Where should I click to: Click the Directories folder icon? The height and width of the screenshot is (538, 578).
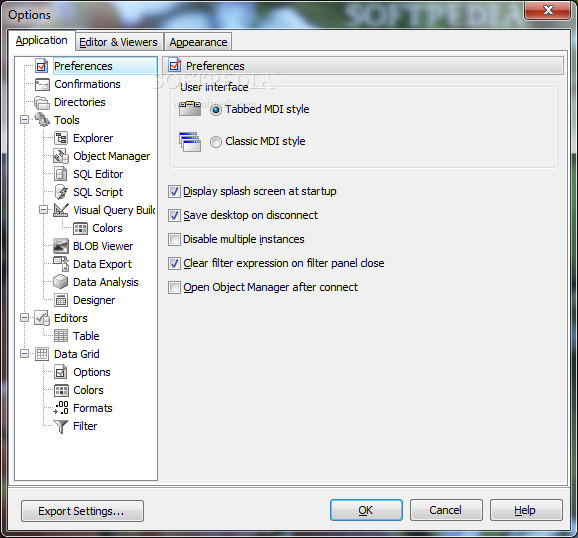tap(42, 103)
